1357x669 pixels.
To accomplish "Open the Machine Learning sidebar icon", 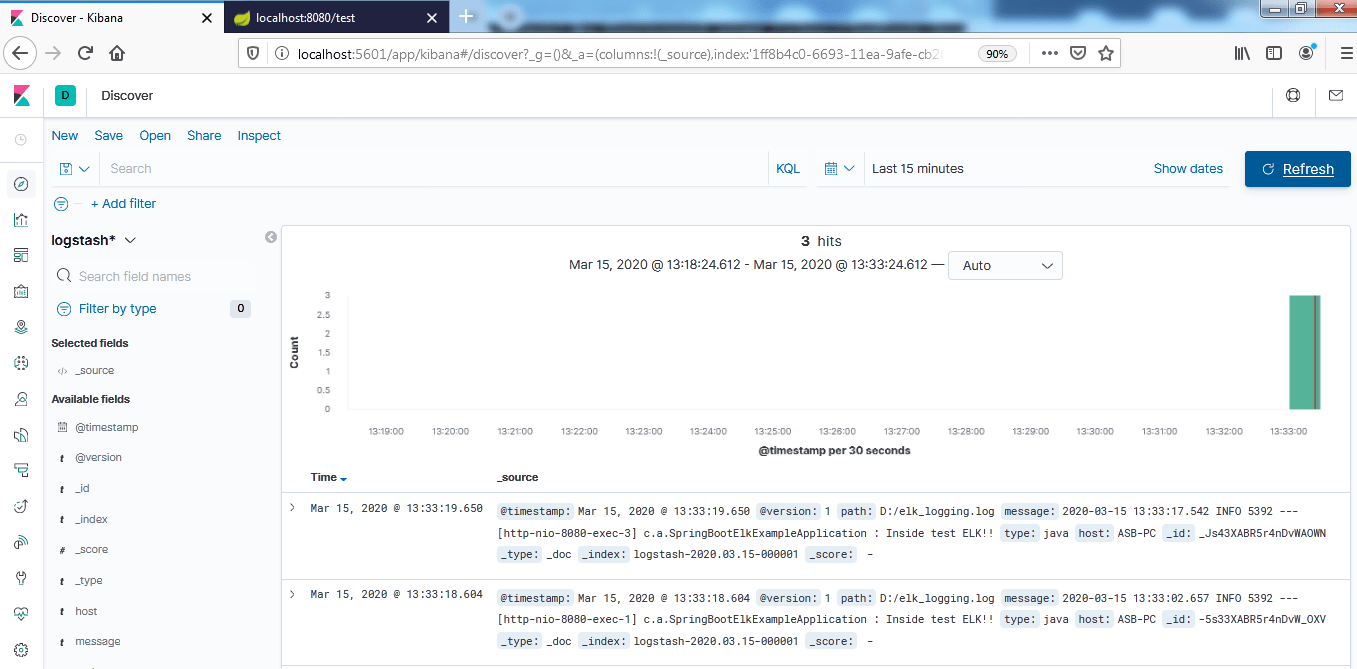I will [21, 362].
